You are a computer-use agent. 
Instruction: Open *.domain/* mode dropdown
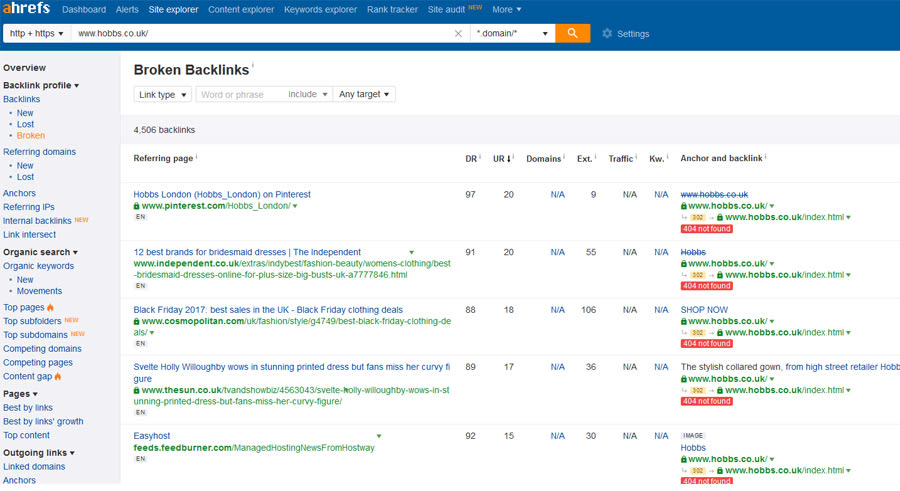pos(513,33)
